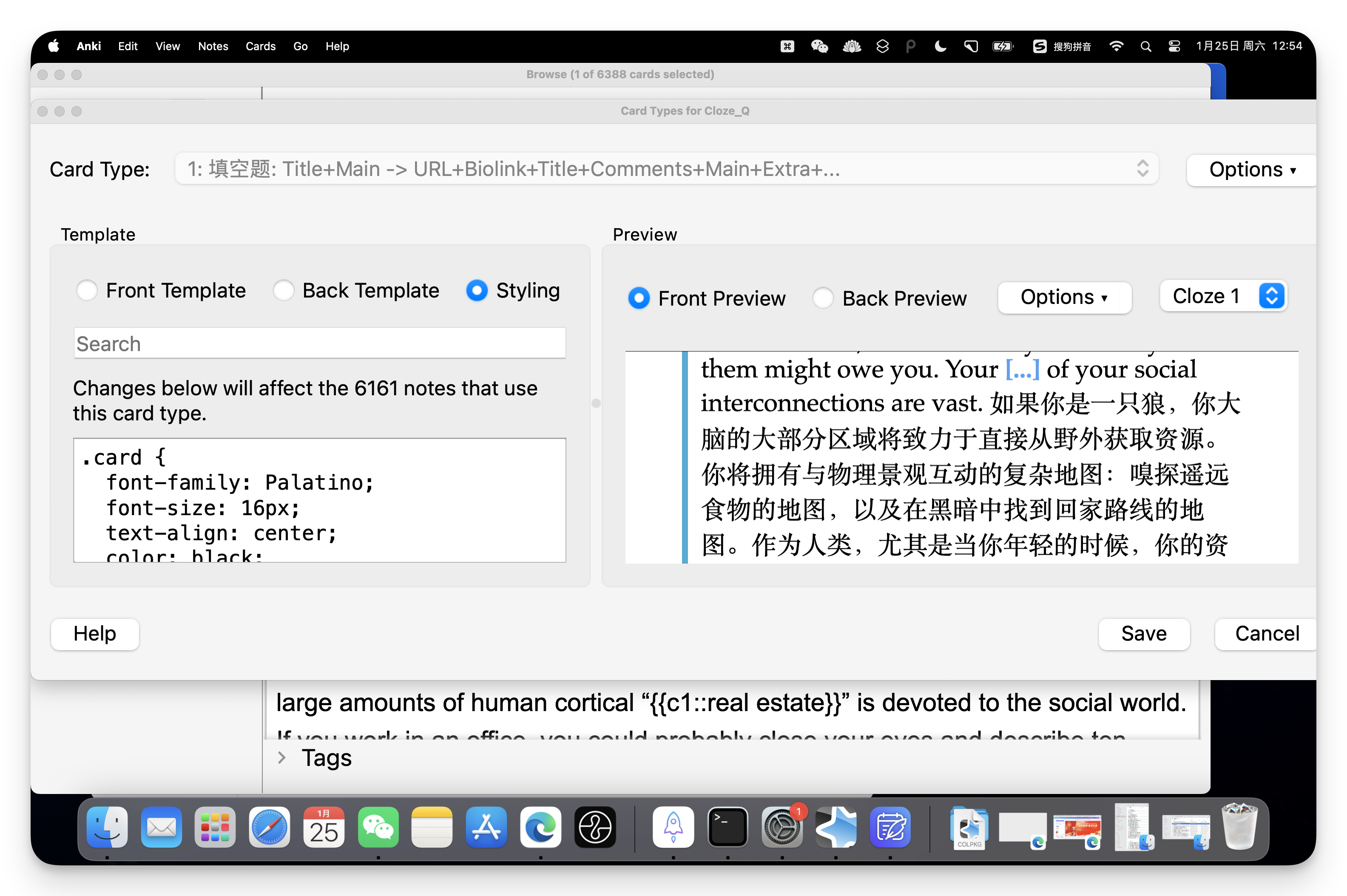Select the Back Template radio button
The width and height of the screenshot is (1347, 896).
click(x=284, y=290)
